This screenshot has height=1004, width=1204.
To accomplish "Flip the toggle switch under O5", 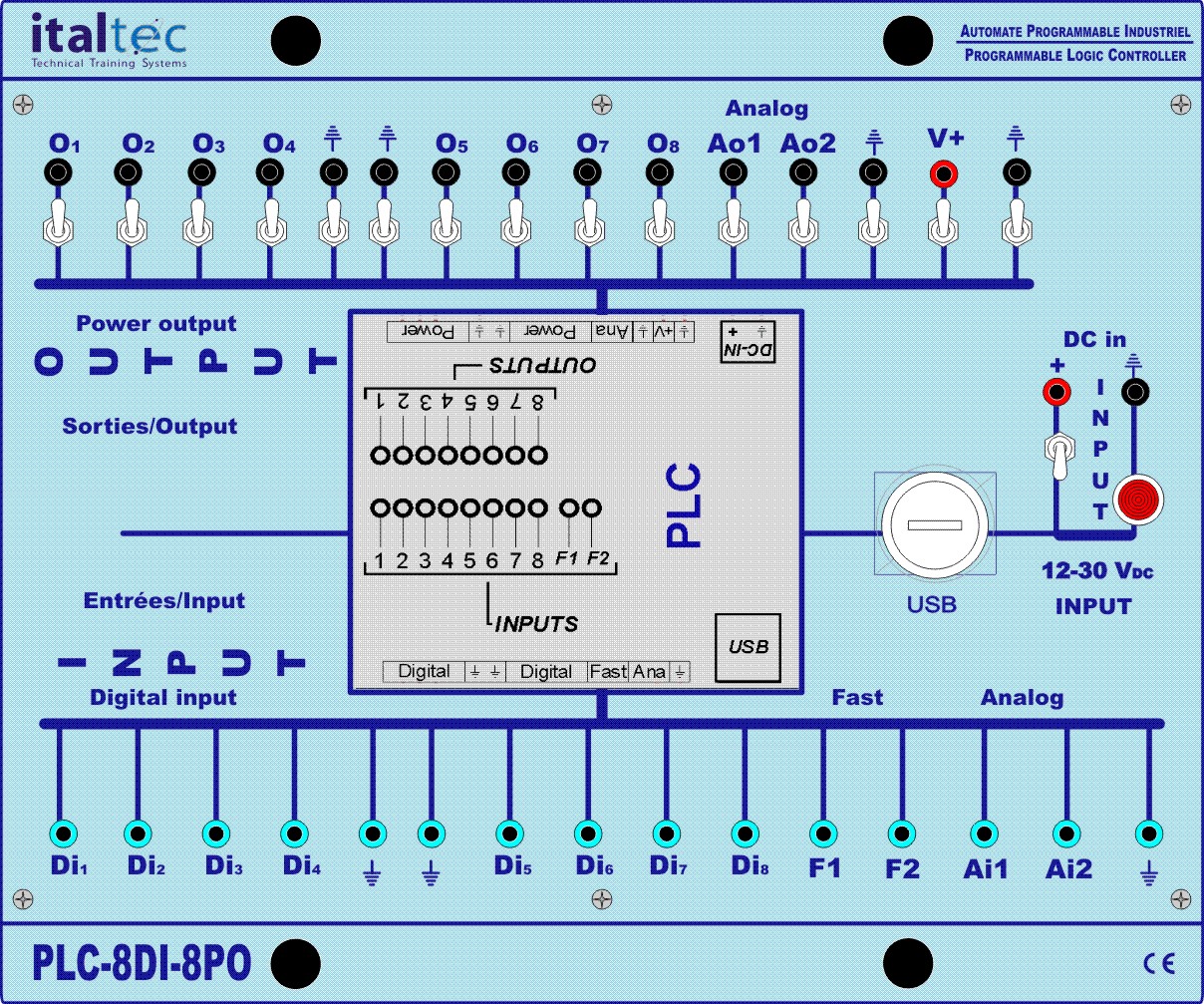I will 446,225.
